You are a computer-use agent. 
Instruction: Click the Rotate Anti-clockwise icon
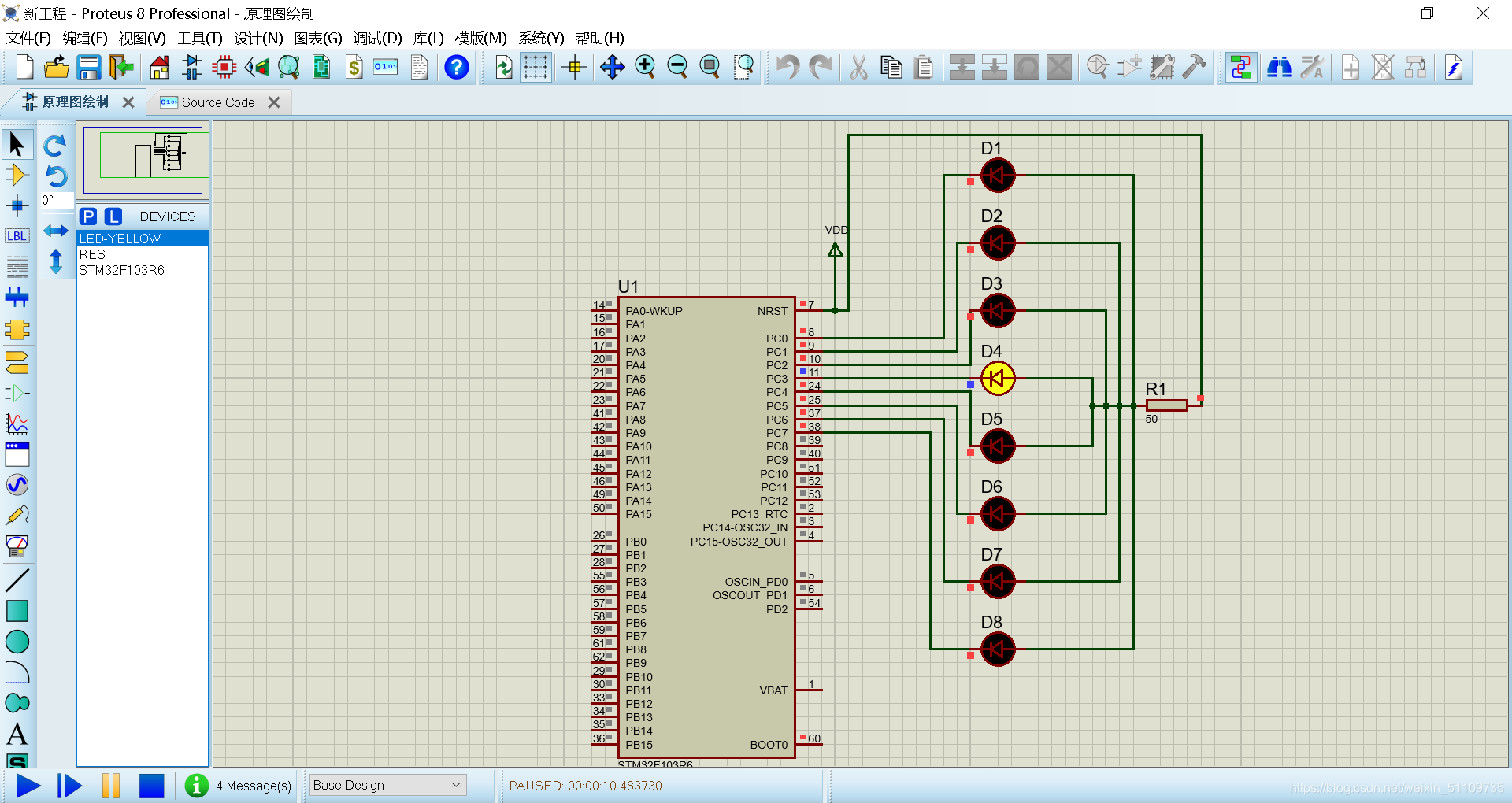[x=55, y=176]
